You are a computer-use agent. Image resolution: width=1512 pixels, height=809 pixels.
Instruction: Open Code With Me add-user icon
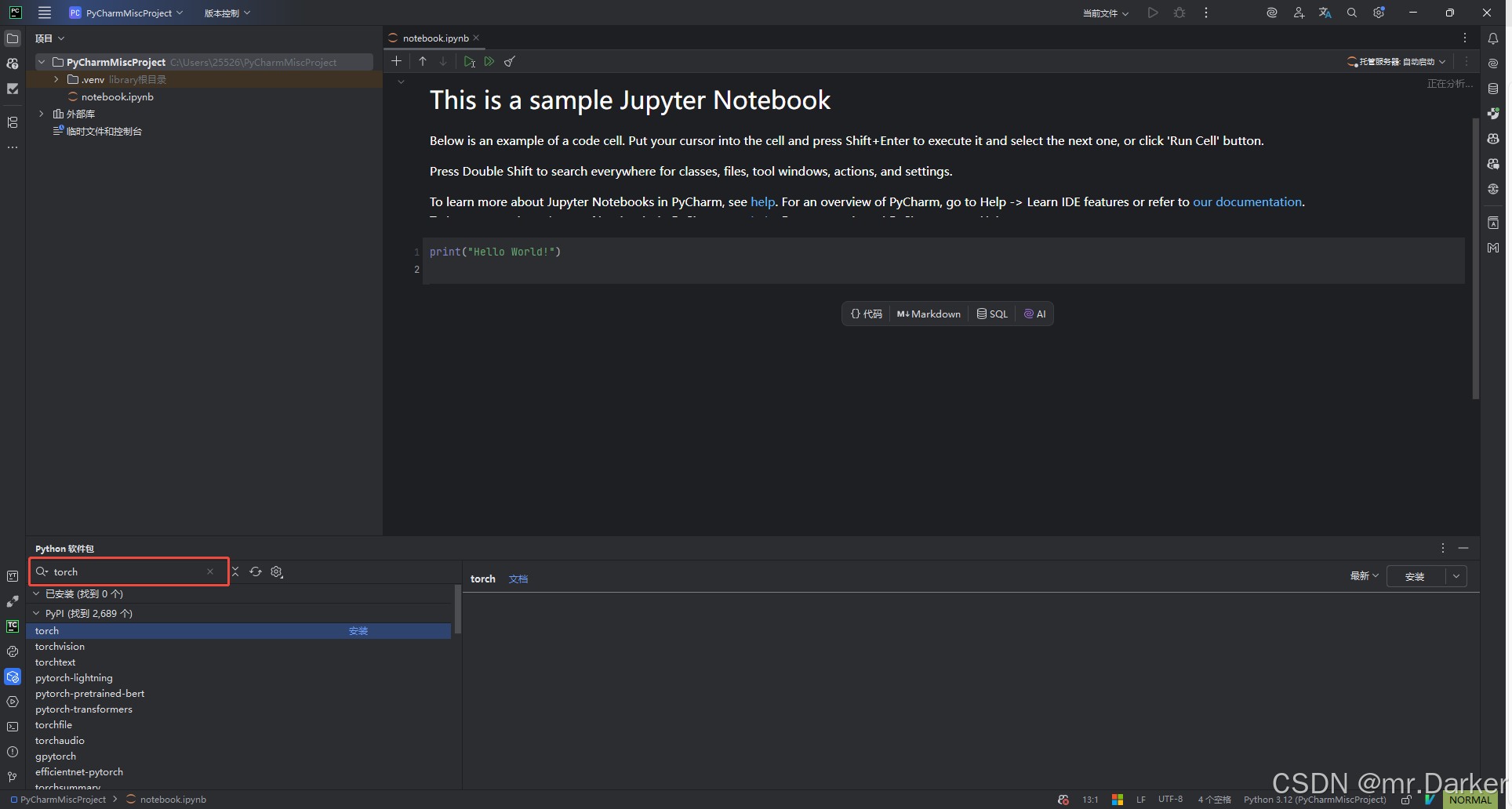pyautogui.click(x=1299, y=13)
